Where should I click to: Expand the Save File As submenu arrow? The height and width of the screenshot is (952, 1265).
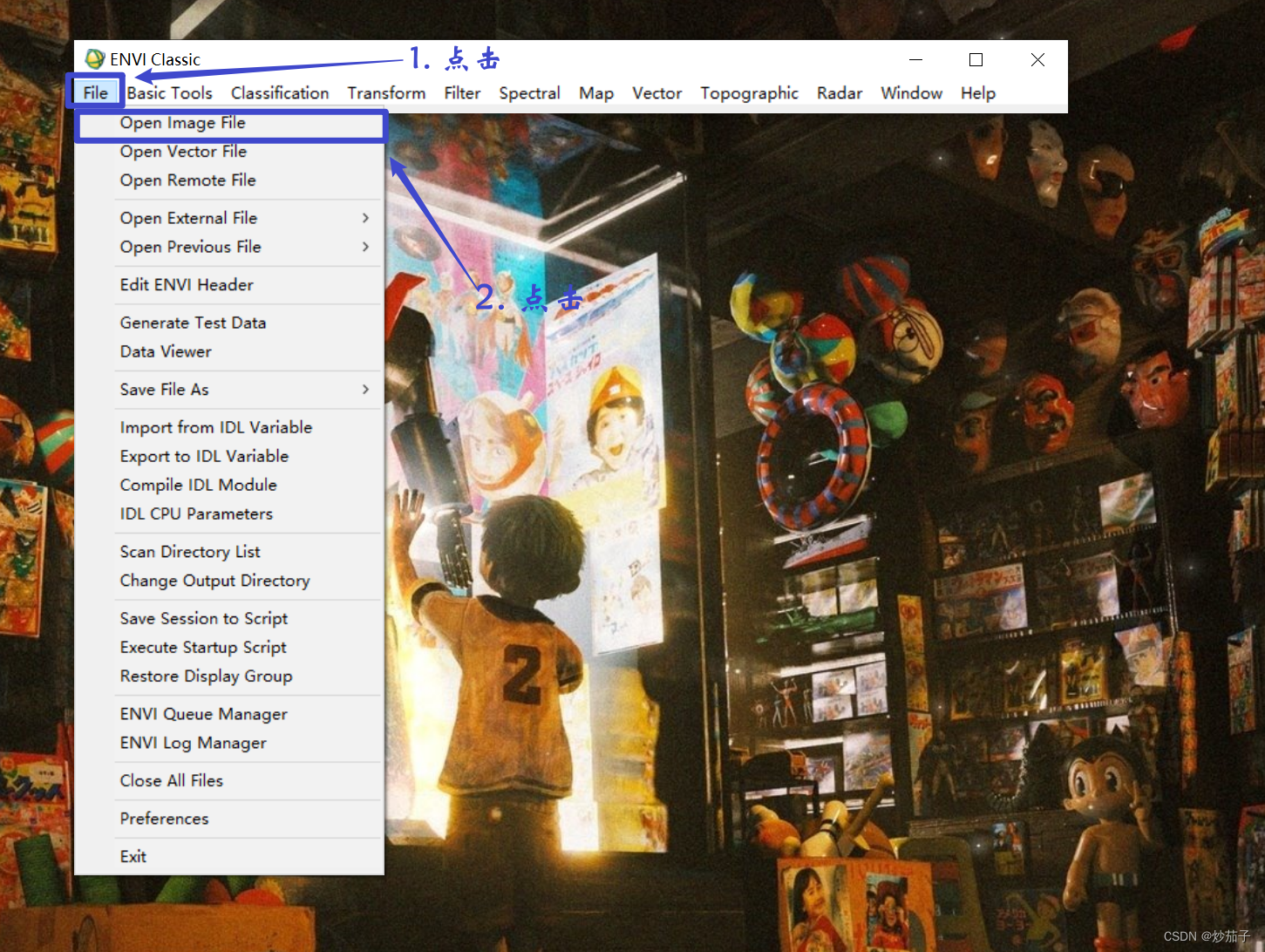pos(365,390)
